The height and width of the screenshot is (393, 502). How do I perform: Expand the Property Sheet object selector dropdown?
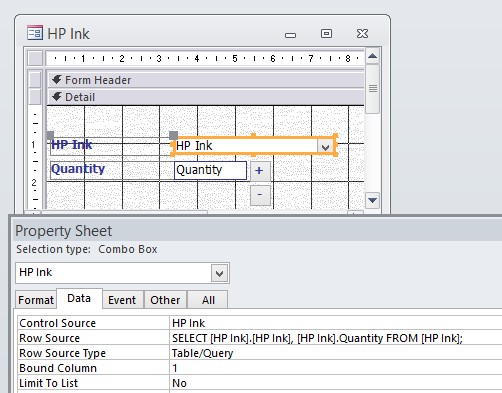(219, 274)
